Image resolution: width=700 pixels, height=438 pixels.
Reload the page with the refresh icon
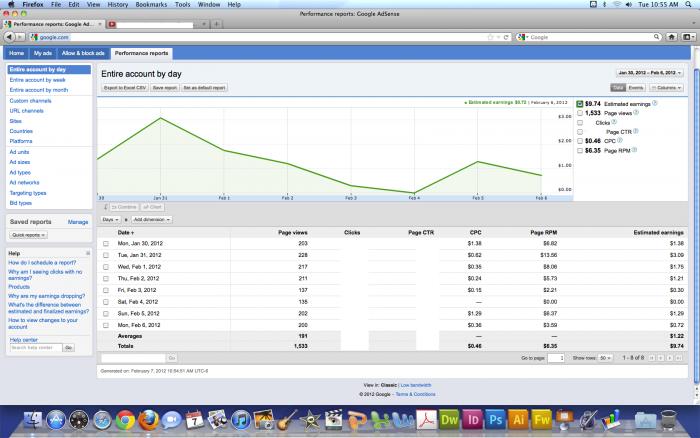tap(506, 38)
